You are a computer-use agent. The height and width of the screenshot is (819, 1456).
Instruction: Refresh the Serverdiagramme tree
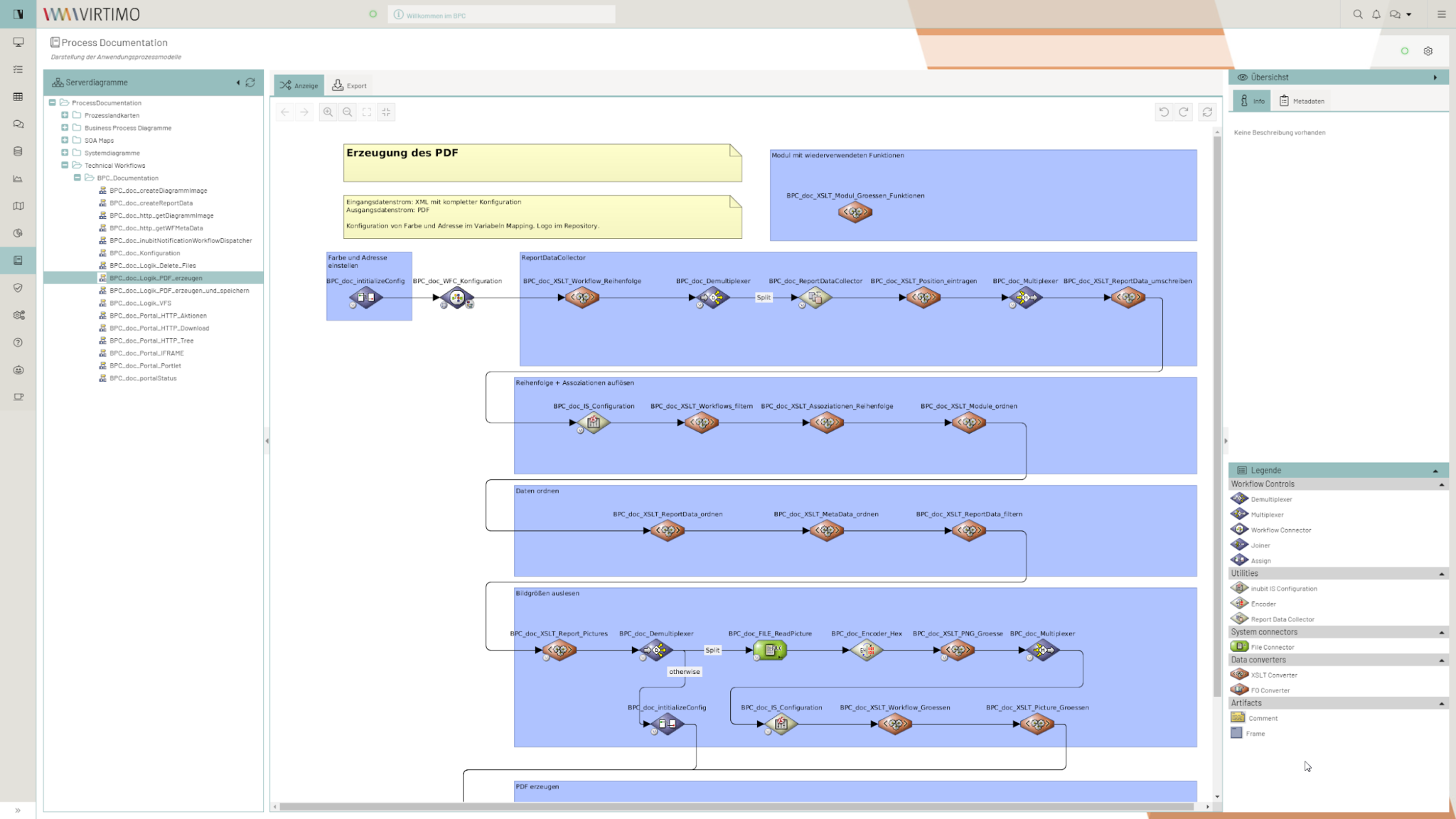point(250,82)
